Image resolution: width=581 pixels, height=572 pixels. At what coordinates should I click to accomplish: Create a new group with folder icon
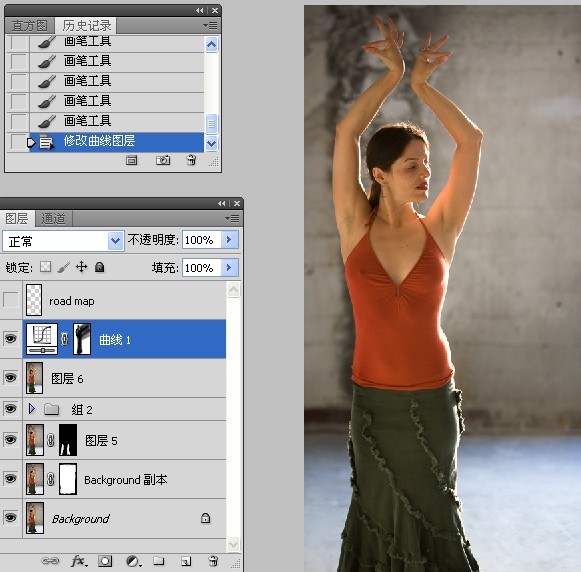(x=159, y=561)
